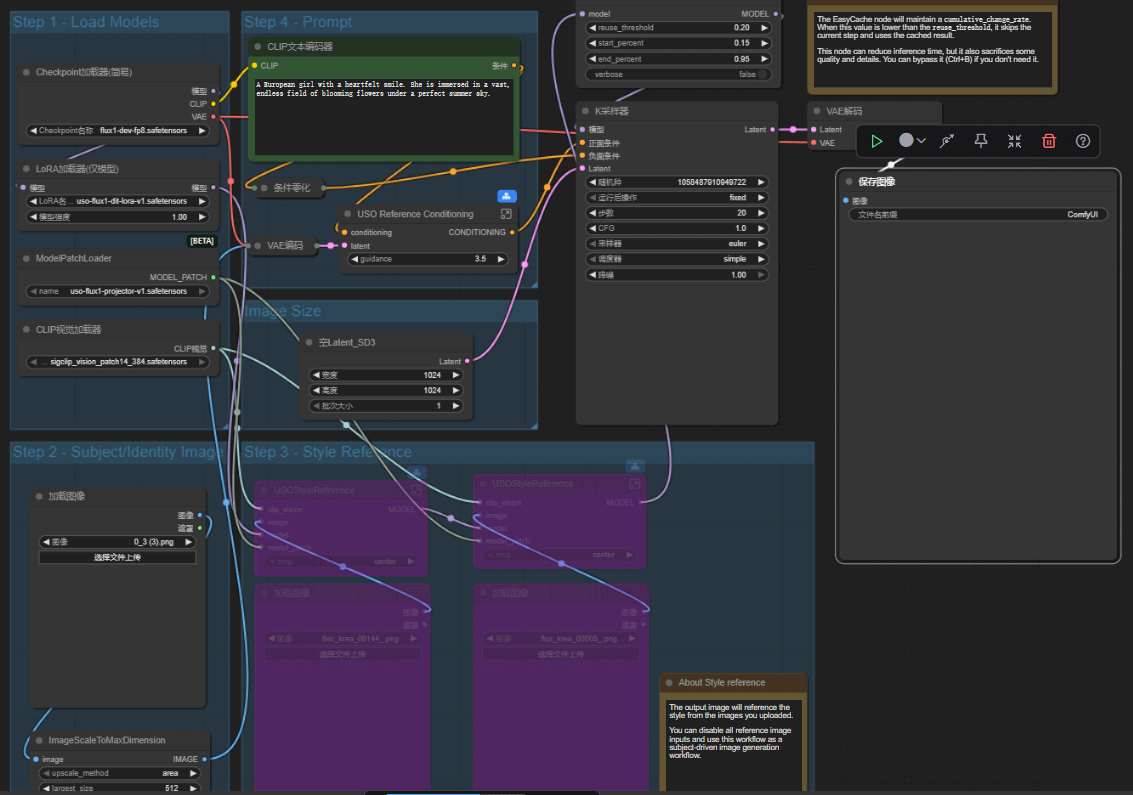Open the uso-flux1-projector-v1 name dropdown
1133x795 pixels.
(x=118, y=291)
